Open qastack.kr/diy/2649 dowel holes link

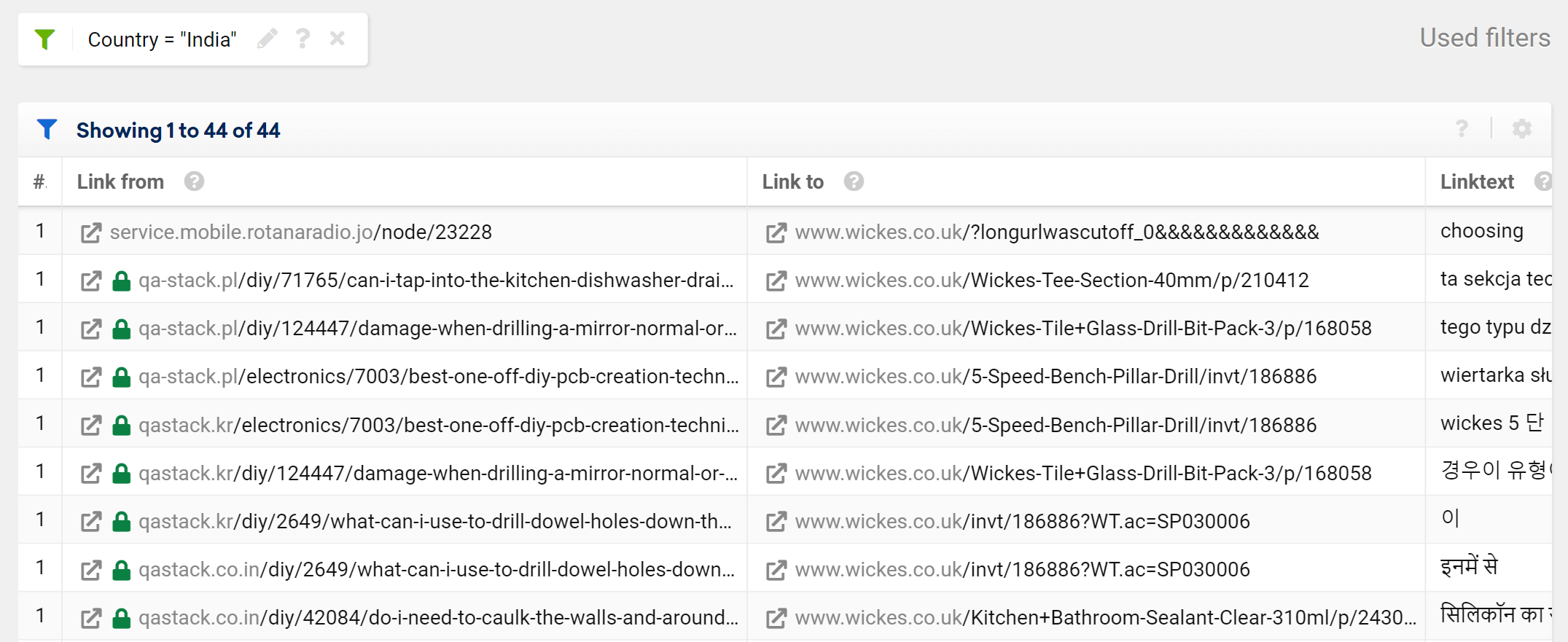[435, 521]
